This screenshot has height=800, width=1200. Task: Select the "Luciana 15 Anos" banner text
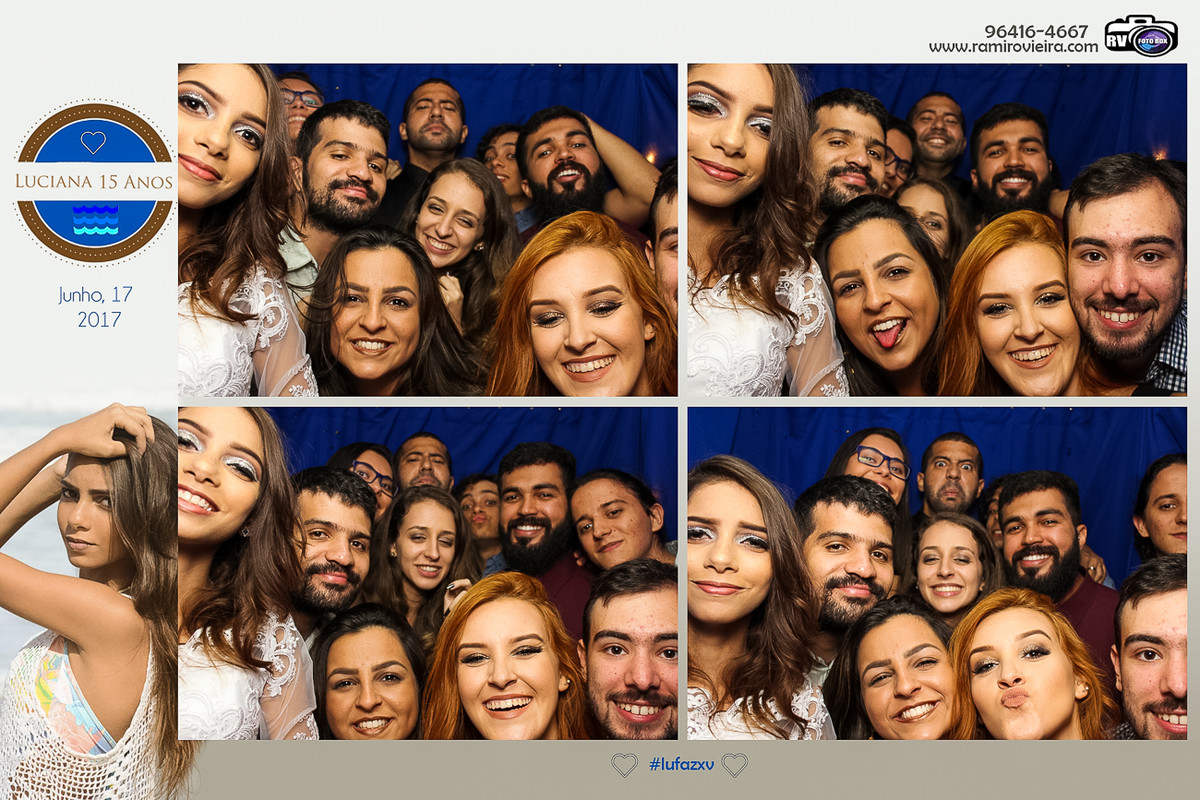(x=94, y=182)
